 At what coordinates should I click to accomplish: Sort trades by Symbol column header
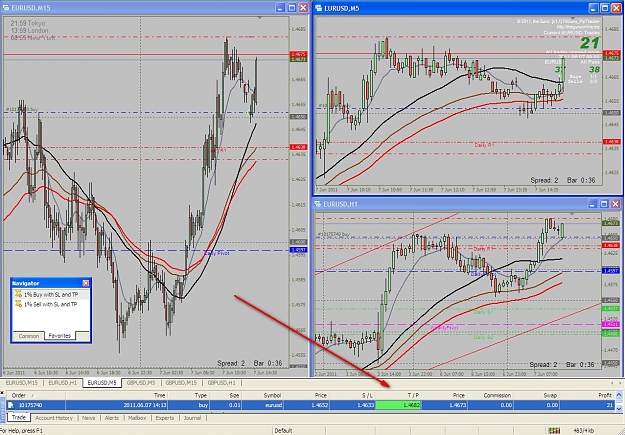(x=262, y=395)
